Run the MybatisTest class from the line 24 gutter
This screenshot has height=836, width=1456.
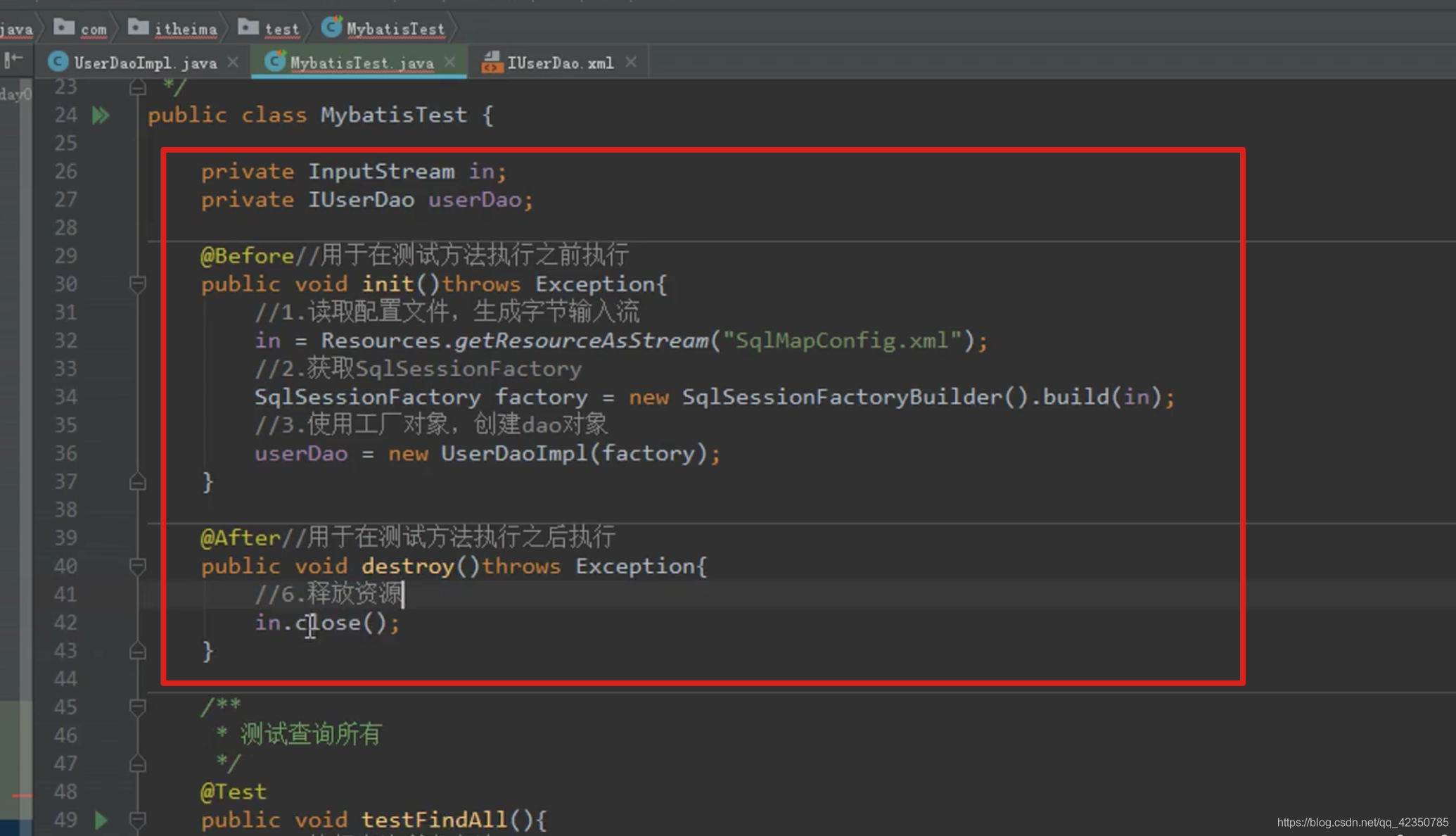point(101,115)
